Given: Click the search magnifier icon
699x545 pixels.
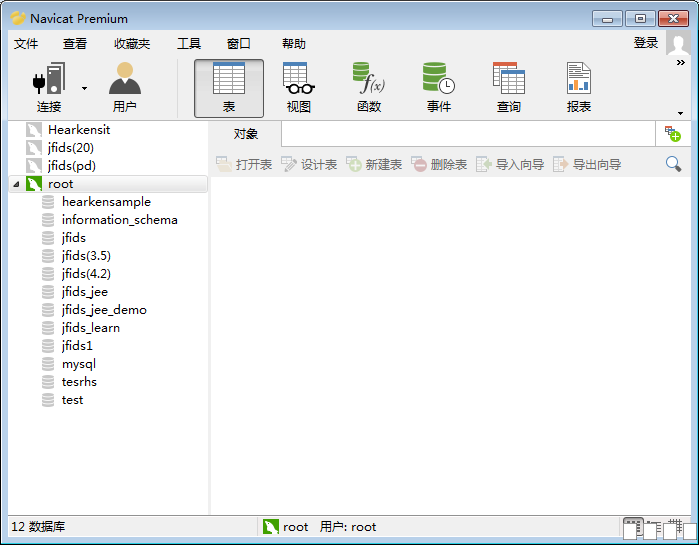Looking at the screenshot, I should [674, 164].
